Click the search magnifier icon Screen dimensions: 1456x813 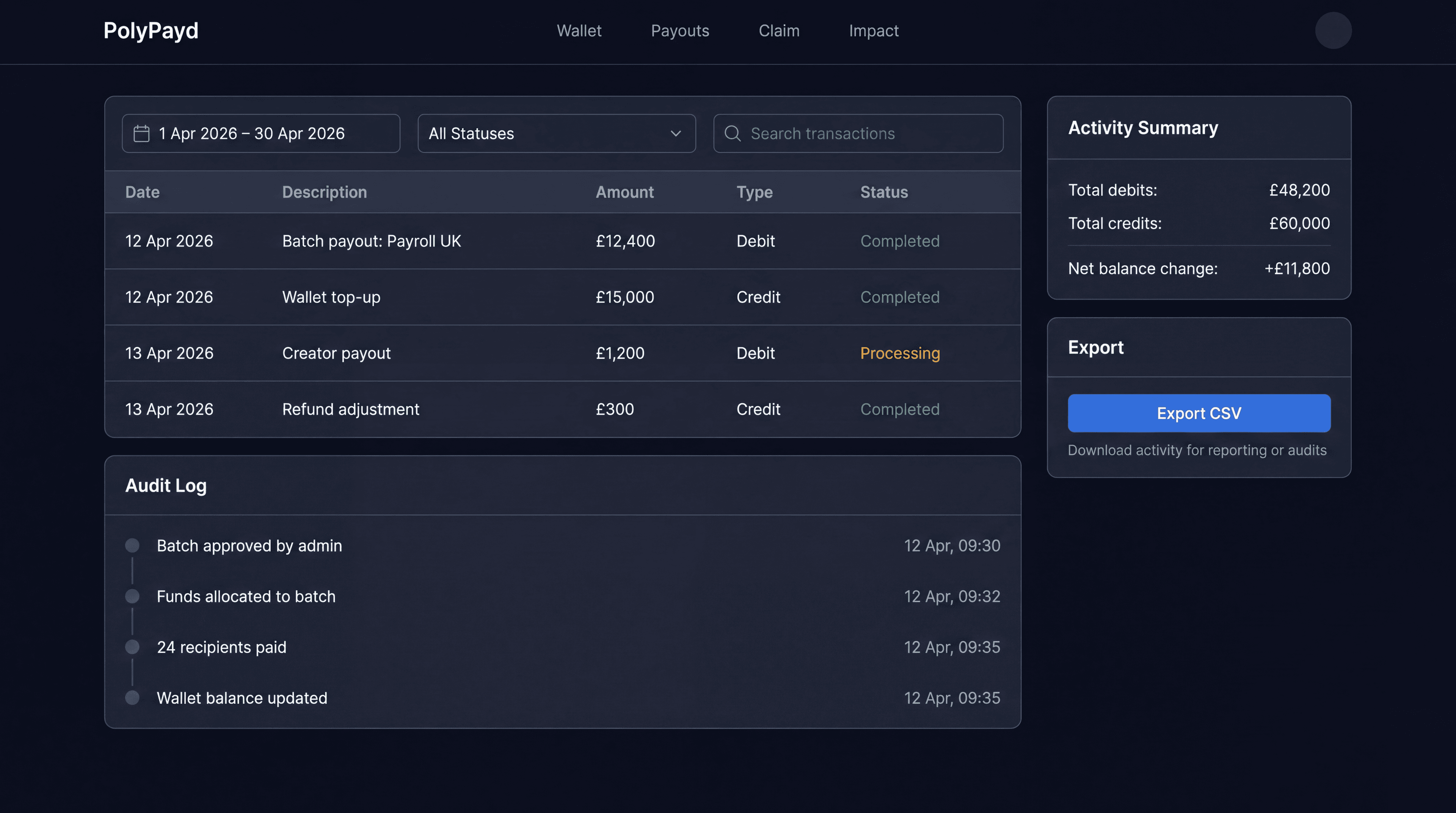pyautogui.click(x=733, y=134)
